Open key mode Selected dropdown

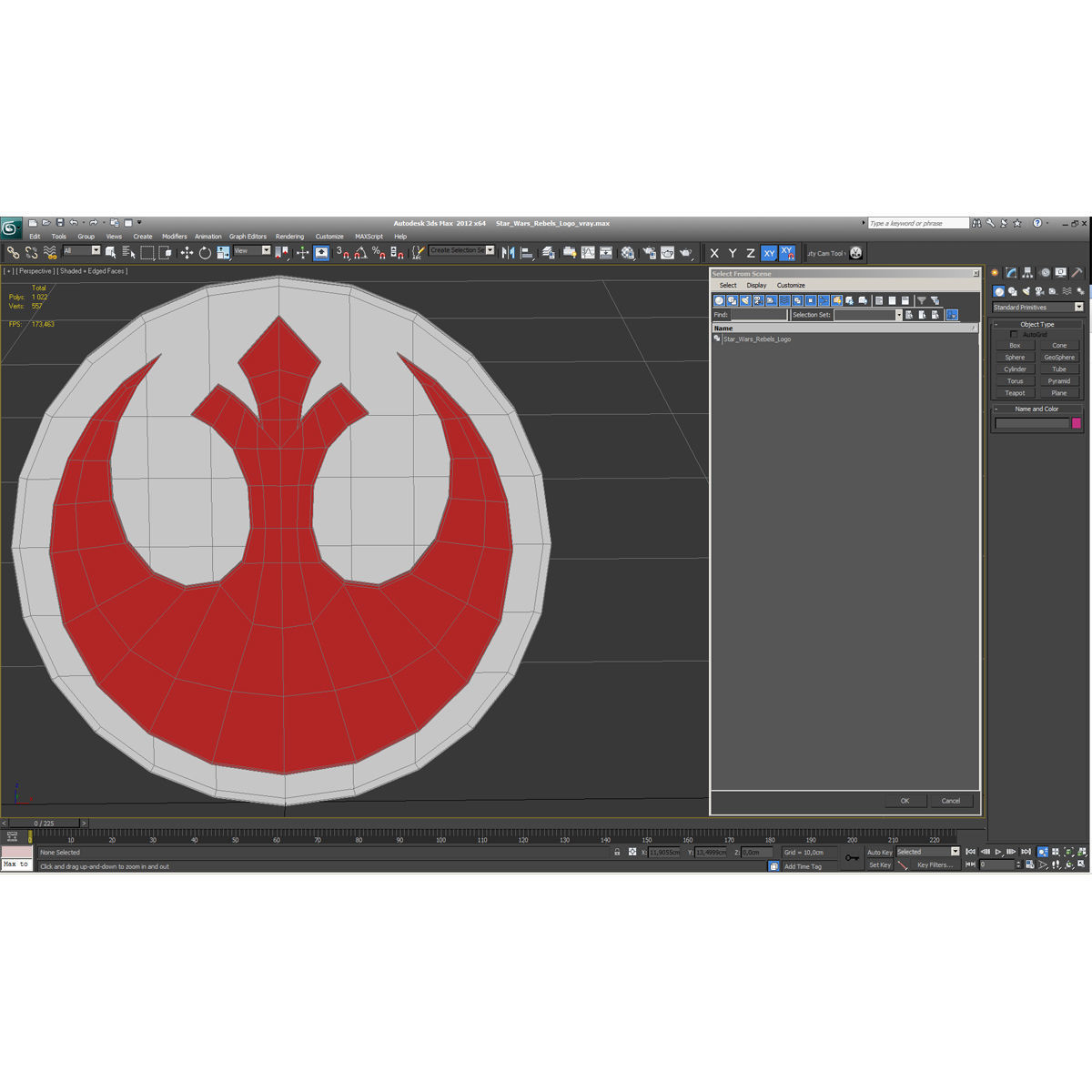pyautogui.click(x=955, y=852)
